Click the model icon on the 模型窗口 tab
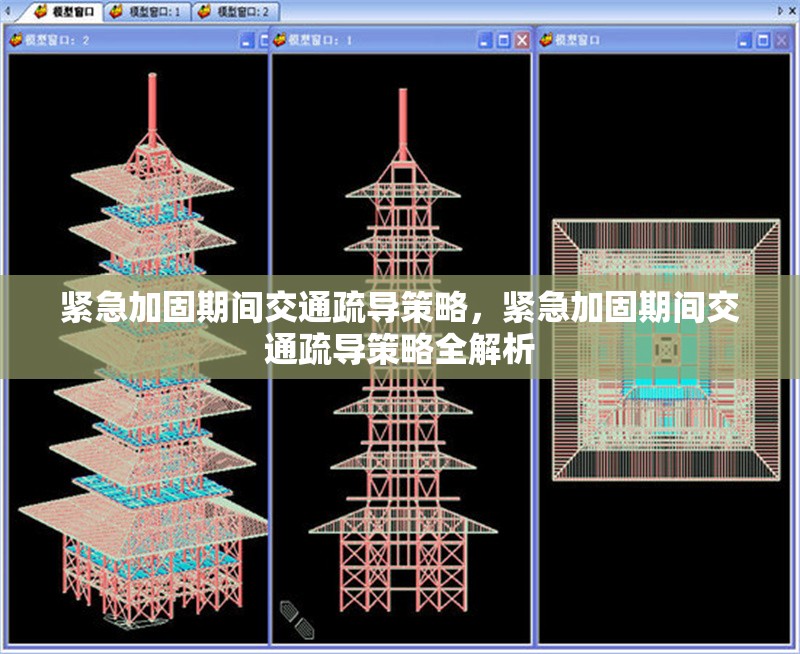 (x=40, y=13)
